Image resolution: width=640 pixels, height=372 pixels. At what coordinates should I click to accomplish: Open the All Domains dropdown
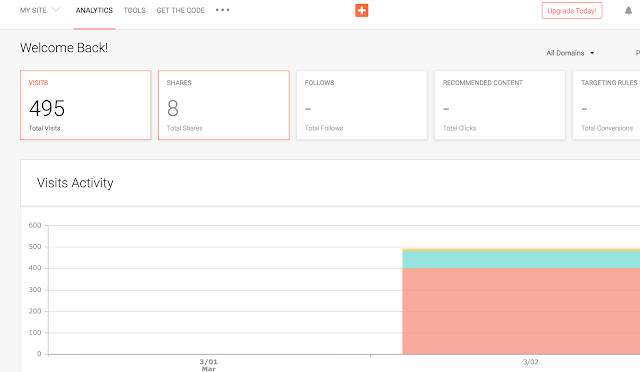570,53
